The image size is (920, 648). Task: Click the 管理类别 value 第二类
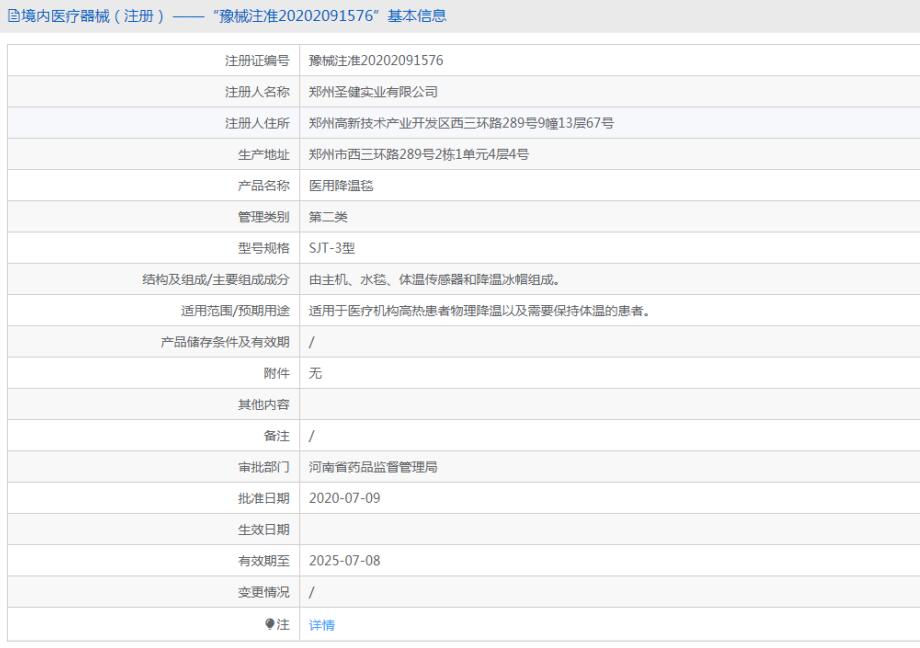pos(329,217)
